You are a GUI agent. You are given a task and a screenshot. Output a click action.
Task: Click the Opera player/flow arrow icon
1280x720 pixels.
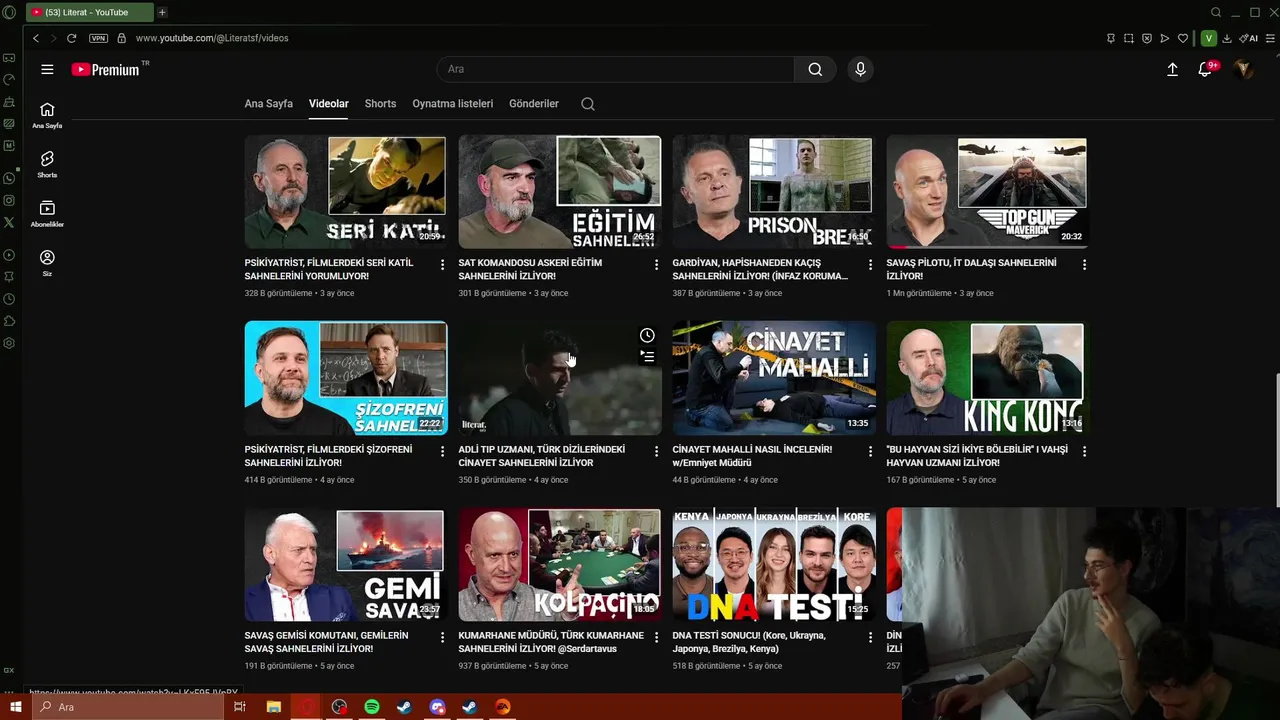point(1165,38)
